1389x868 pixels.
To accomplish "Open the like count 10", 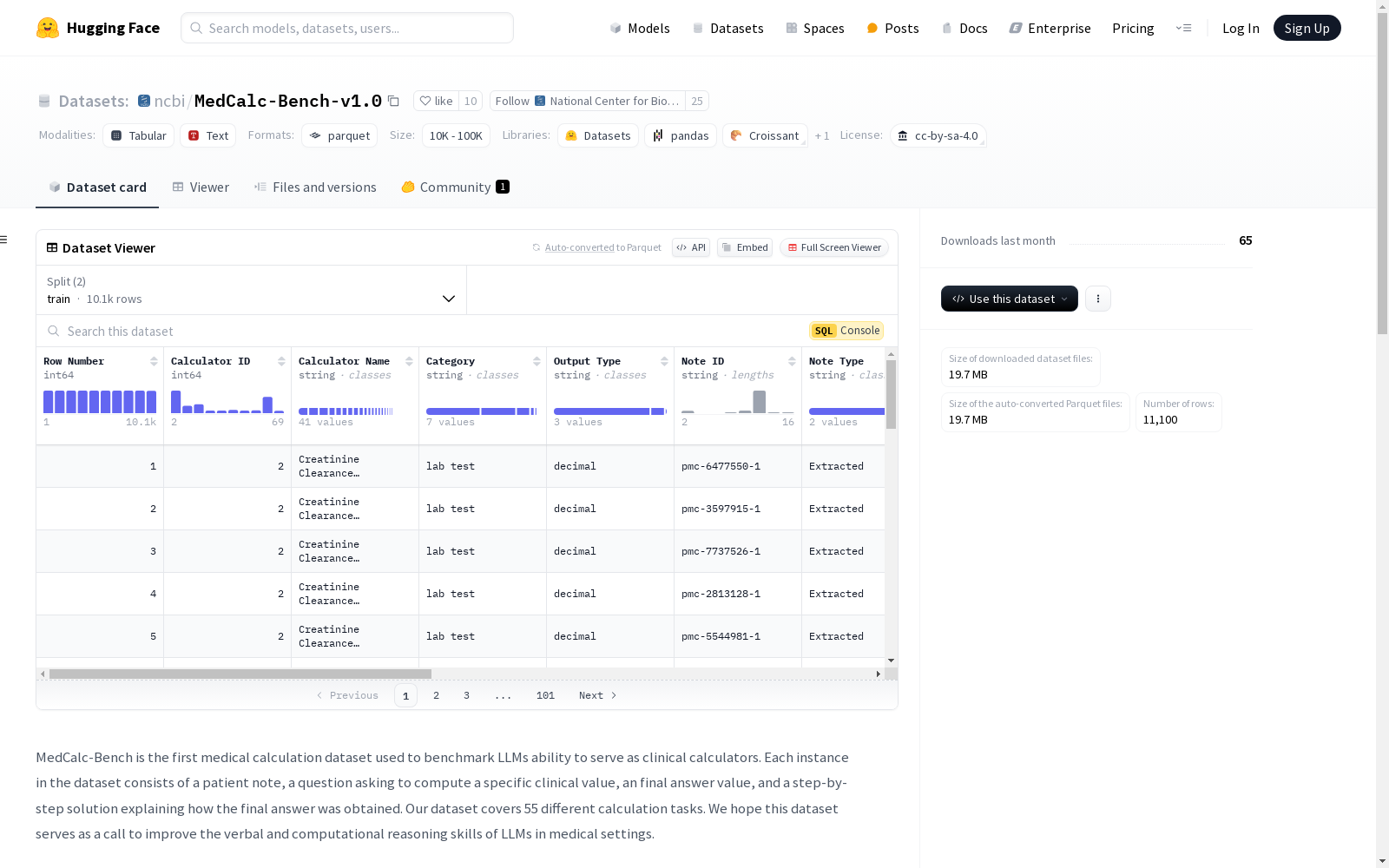I will tap(471, 101).
